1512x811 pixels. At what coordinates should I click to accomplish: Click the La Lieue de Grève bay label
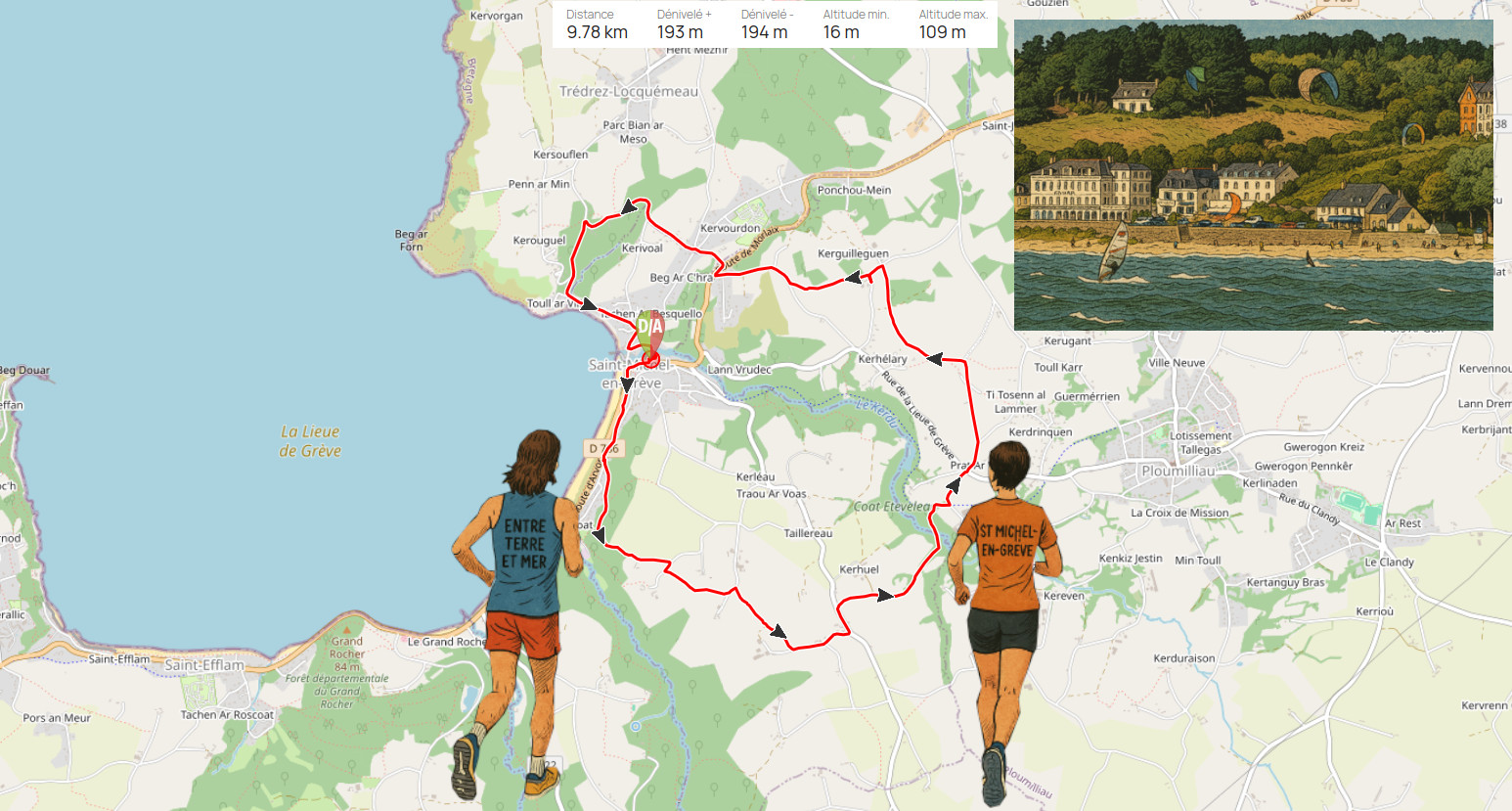click(310, 441)
